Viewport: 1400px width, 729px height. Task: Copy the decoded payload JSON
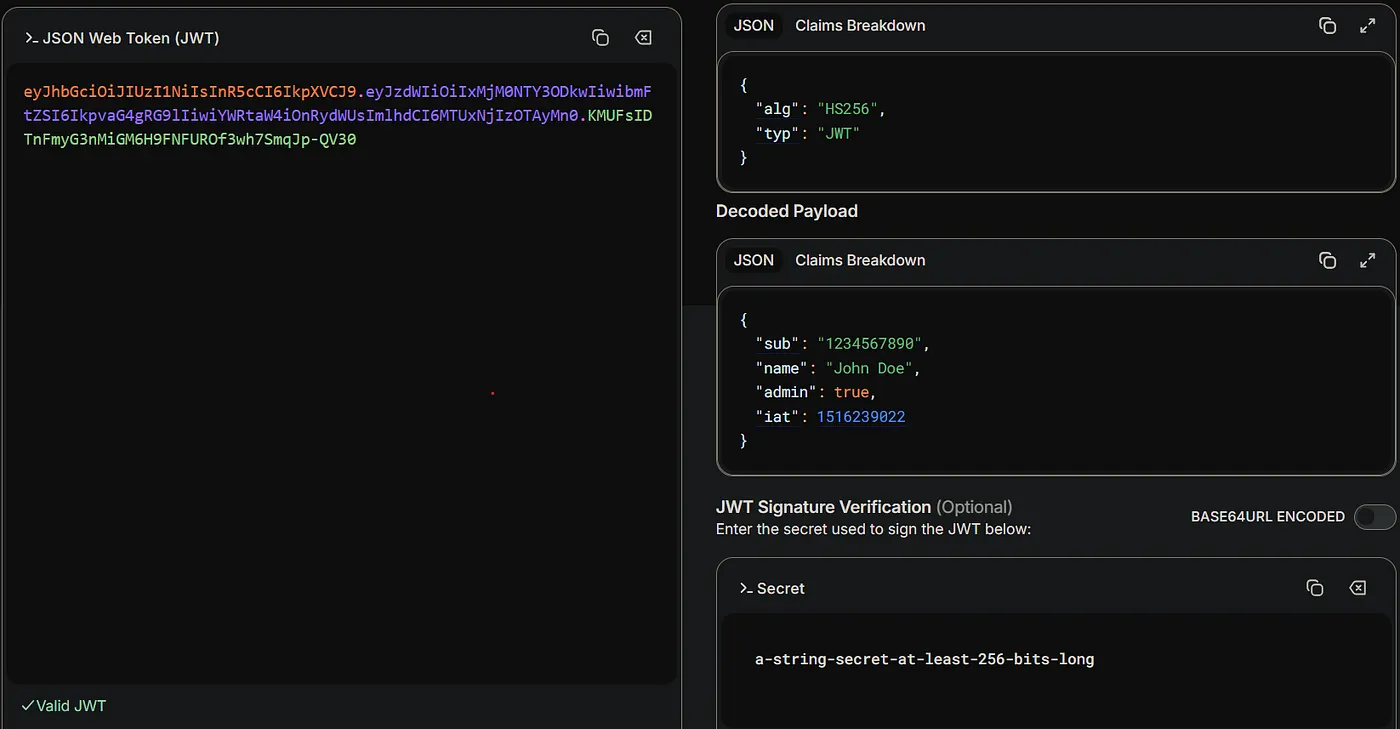(x=1327, y=260)
